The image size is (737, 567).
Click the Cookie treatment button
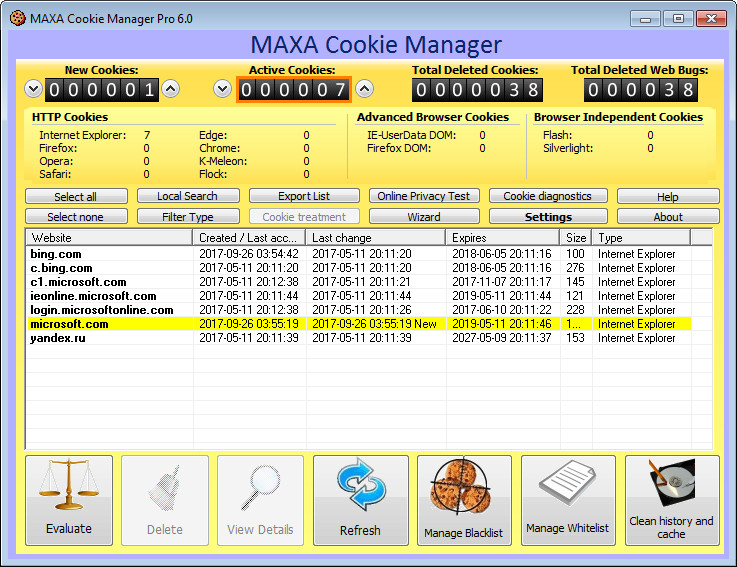pos(304,216)
